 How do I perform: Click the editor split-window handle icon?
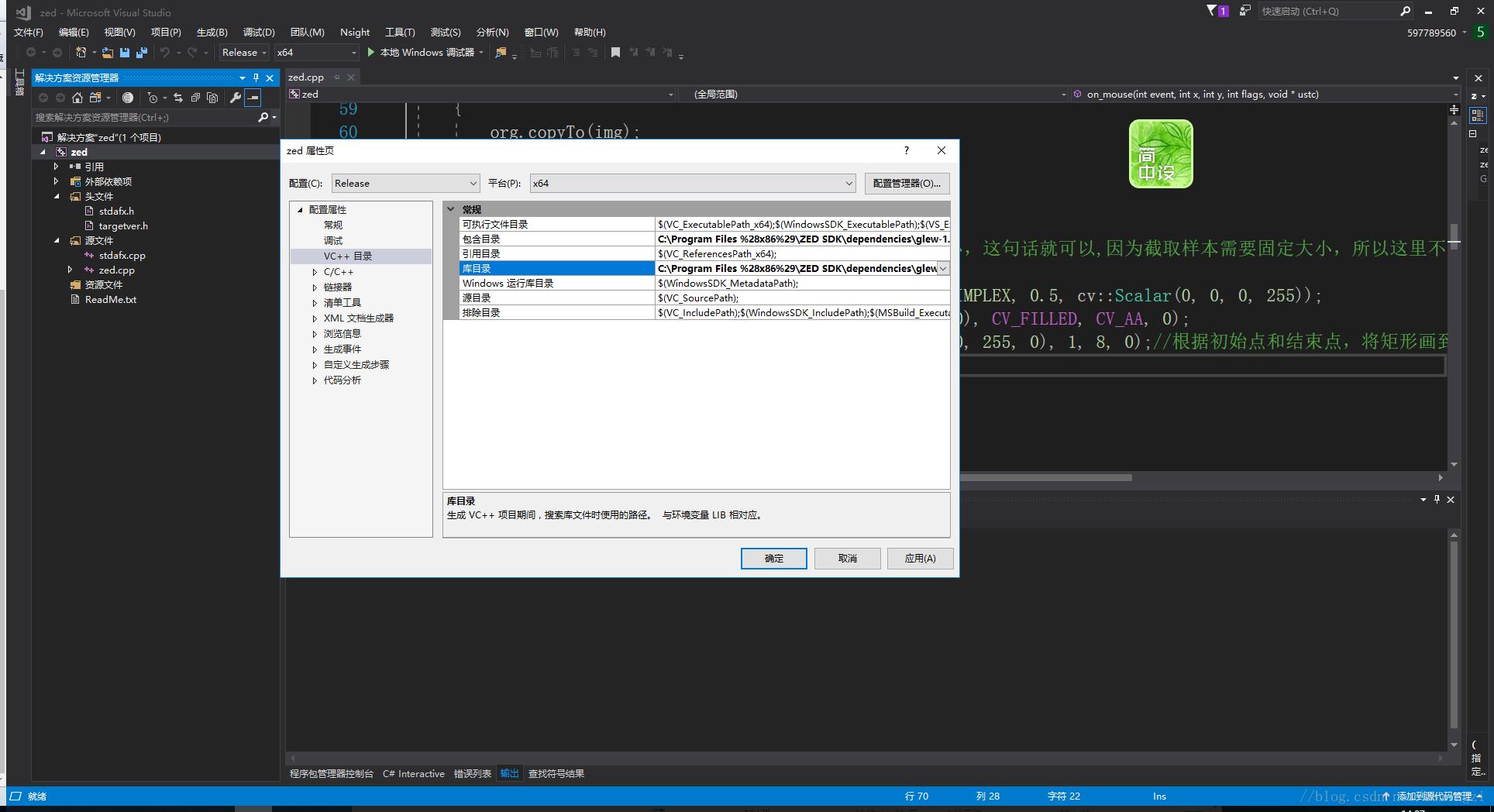tap(1454, 110)
